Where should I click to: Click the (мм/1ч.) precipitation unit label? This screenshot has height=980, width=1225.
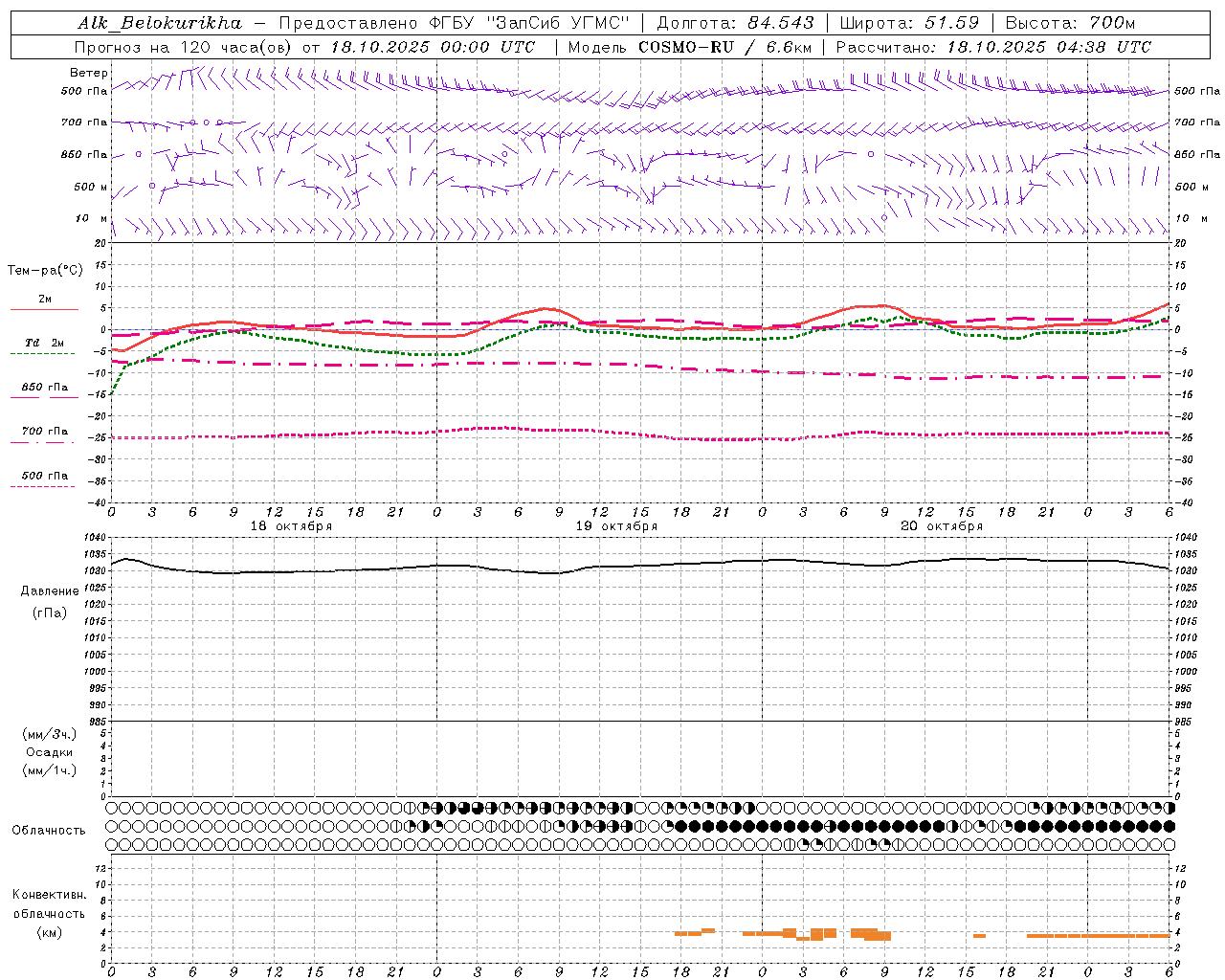tap(50, 770)
